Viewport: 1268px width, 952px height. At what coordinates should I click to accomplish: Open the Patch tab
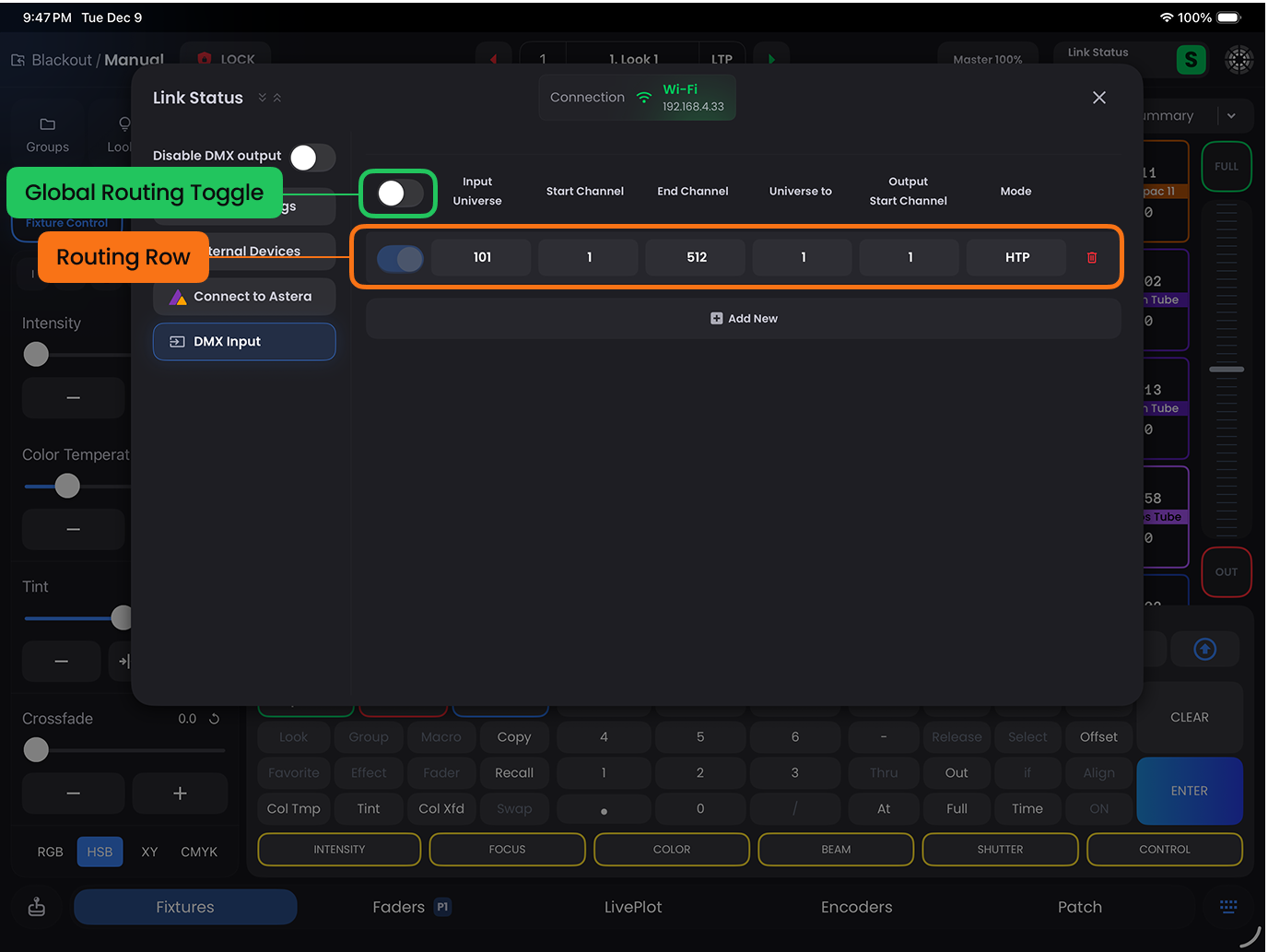tap(1079, 907)
